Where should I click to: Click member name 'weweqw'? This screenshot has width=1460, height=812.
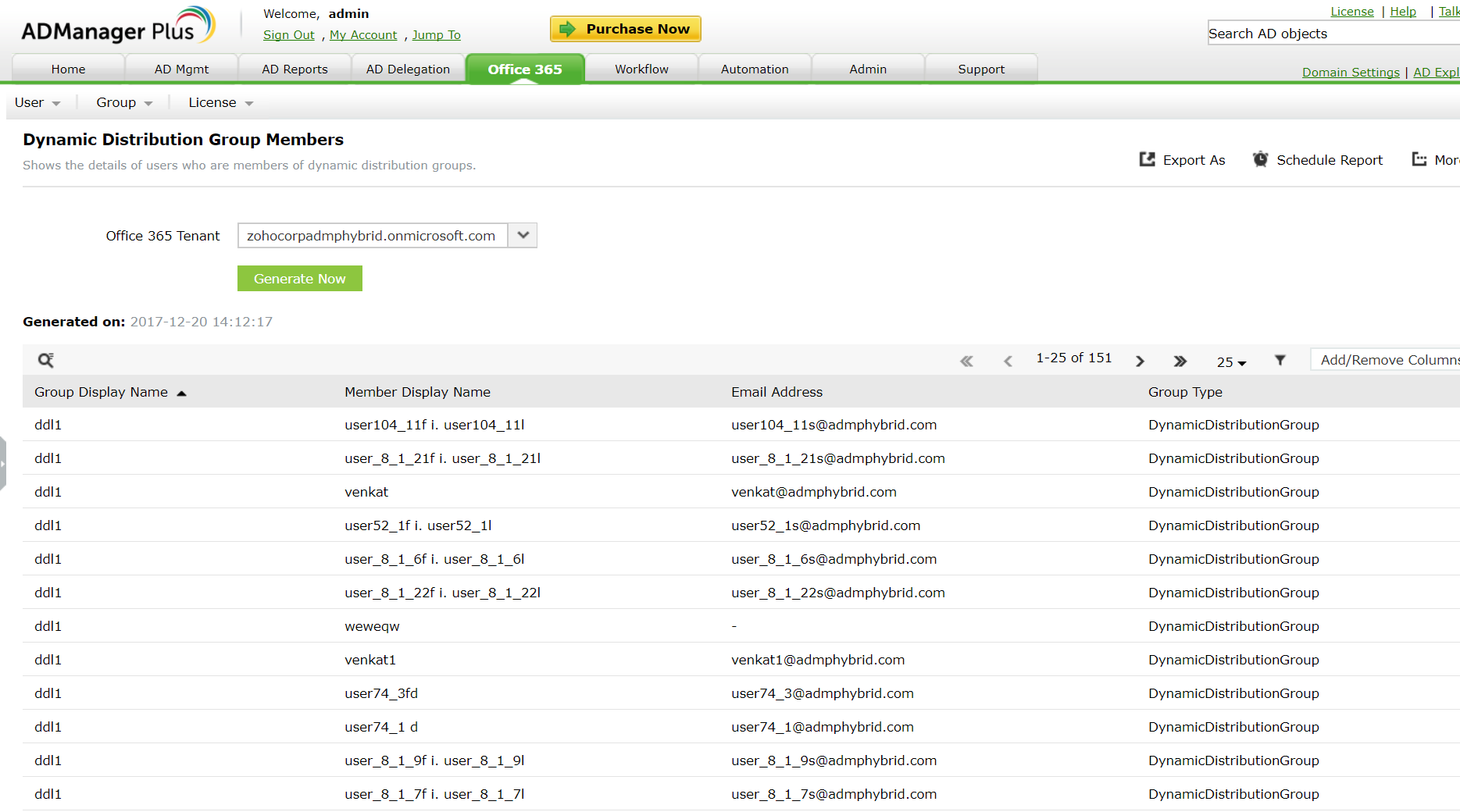(372, 626)
